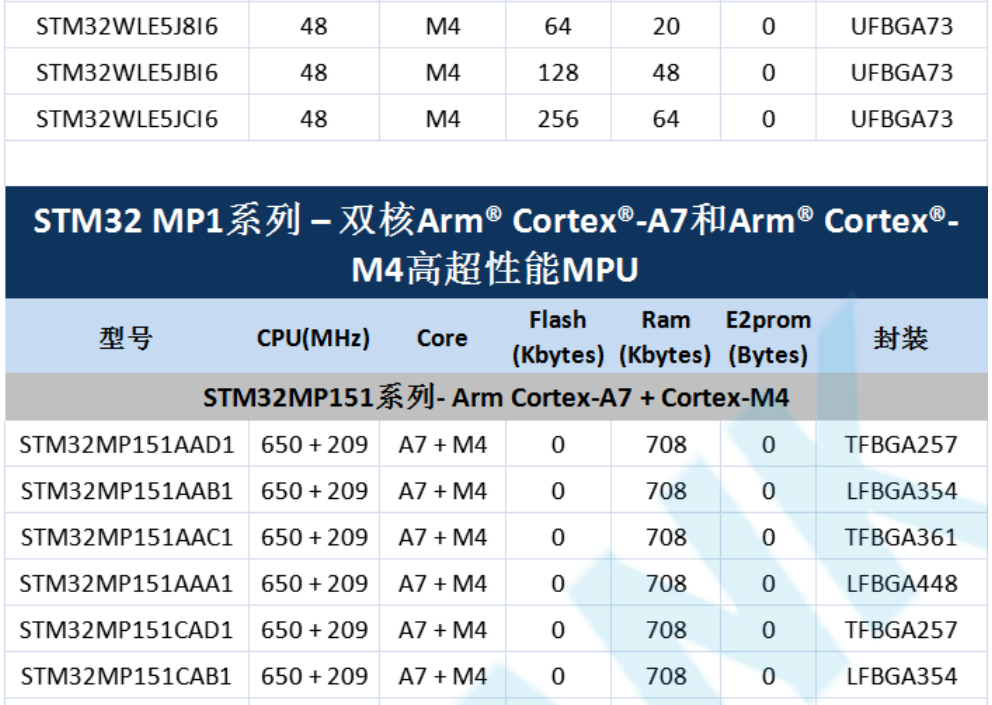Click the STM32MP151CAD1 model name
This screenshot has height=705, width=992.
129,630
